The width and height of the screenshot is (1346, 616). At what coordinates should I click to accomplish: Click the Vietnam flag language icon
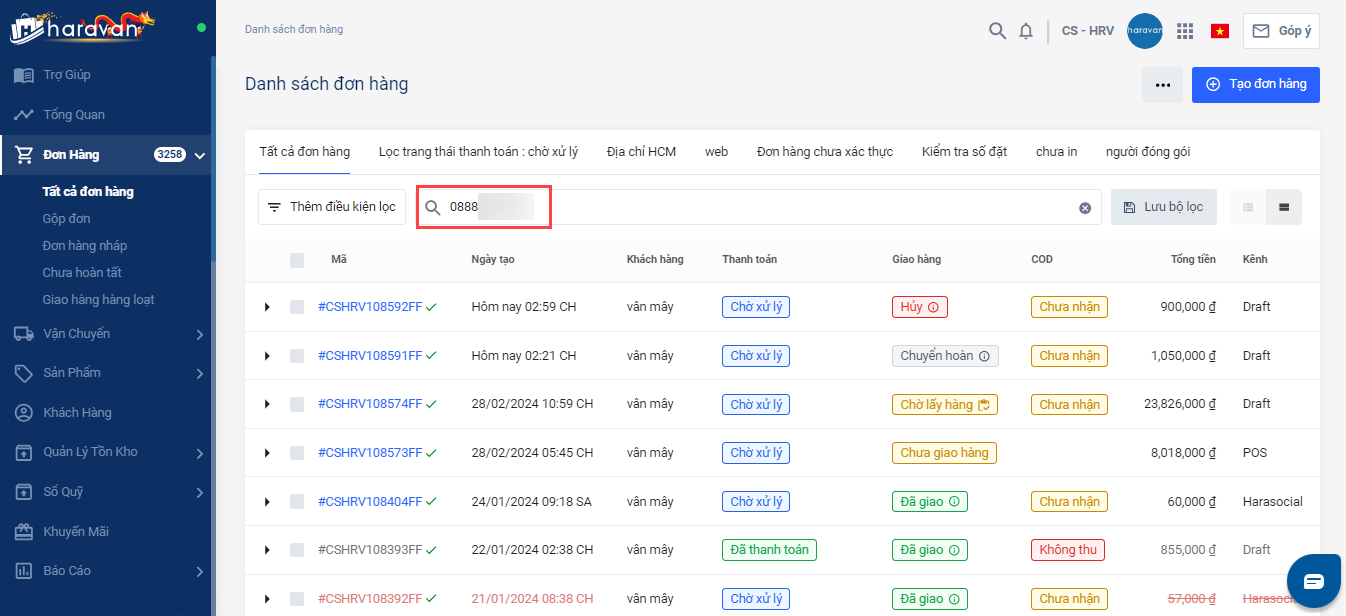1220,31
